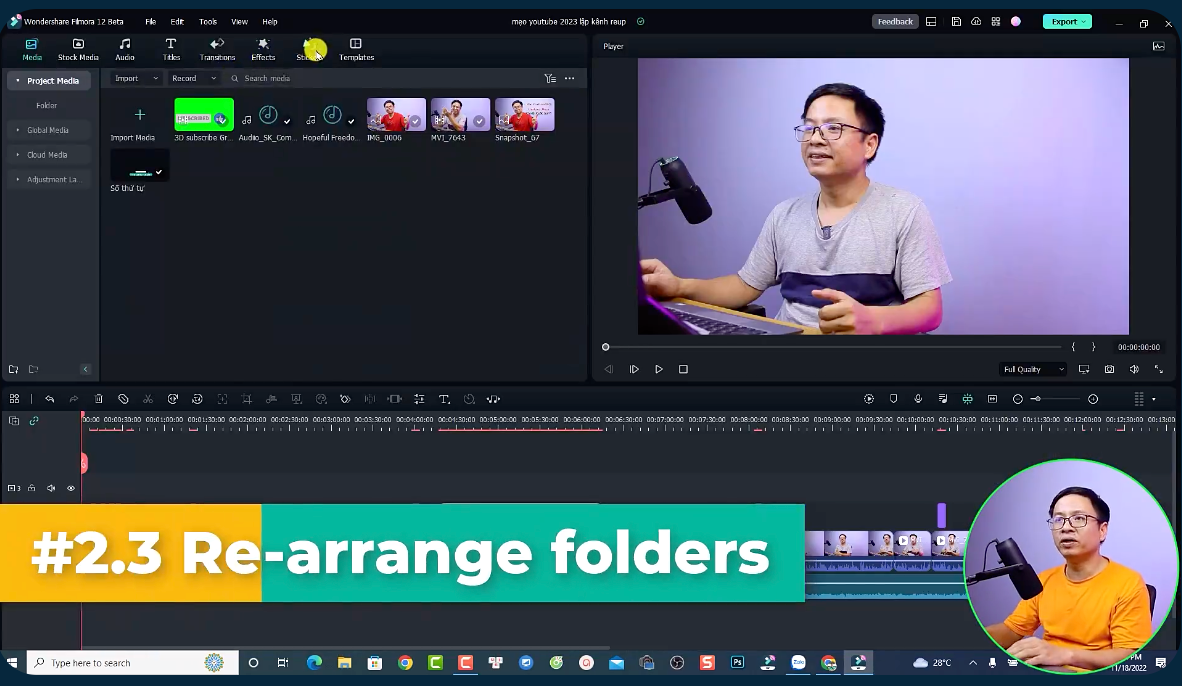1182x686 pixels.
Task: Click the keyframe diamond icon
Action: point(345,399)
